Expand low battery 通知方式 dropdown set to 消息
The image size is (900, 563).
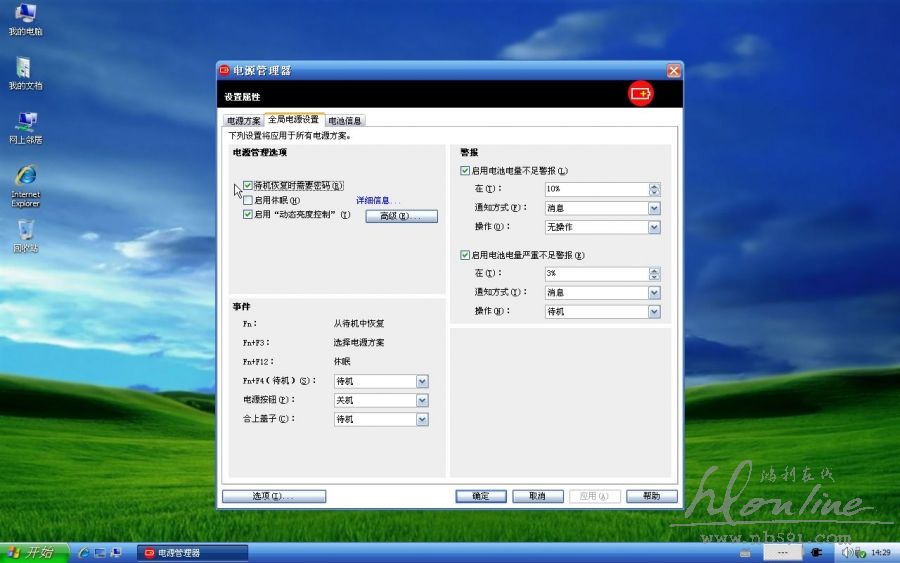(x=654, y=208)
